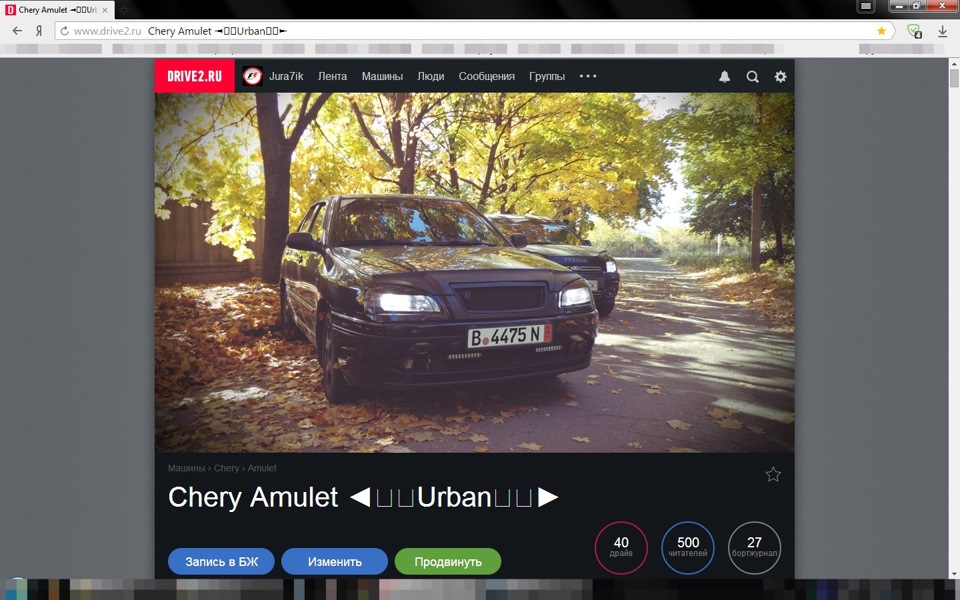960x600 pixels.
Task: Click the Jura7ik username link
Action: click(x=286, y=76)
